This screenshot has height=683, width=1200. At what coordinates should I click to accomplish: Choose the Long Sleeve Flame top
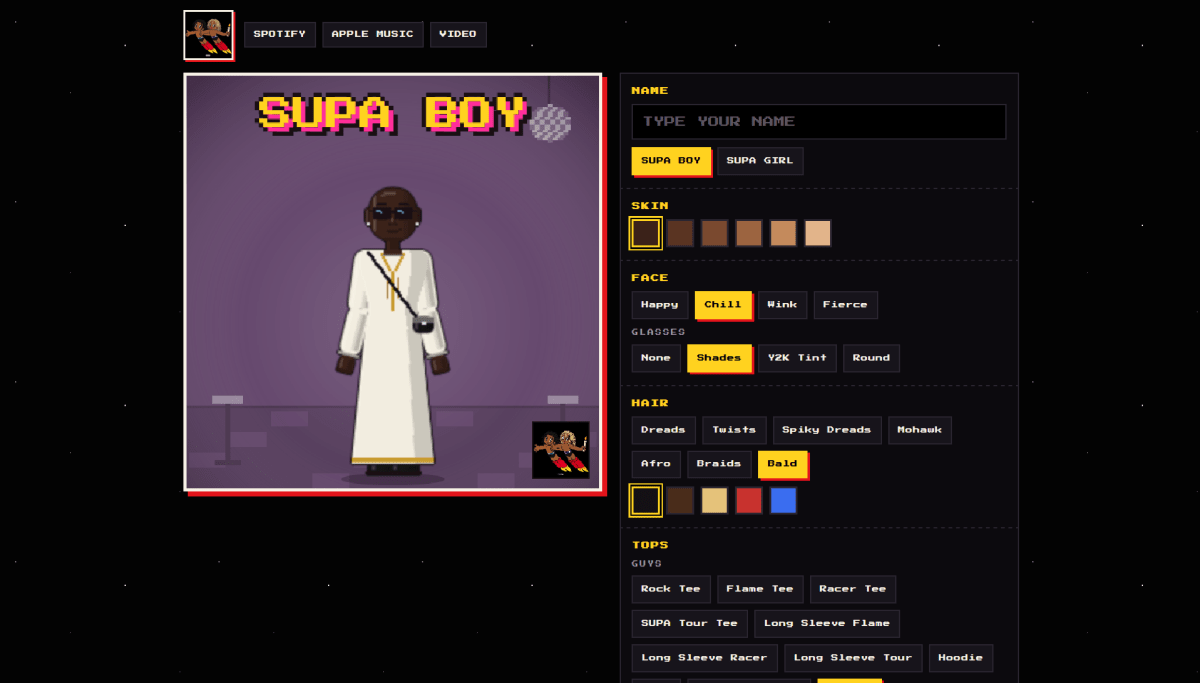pyautogui.click(x=827, y=624)
